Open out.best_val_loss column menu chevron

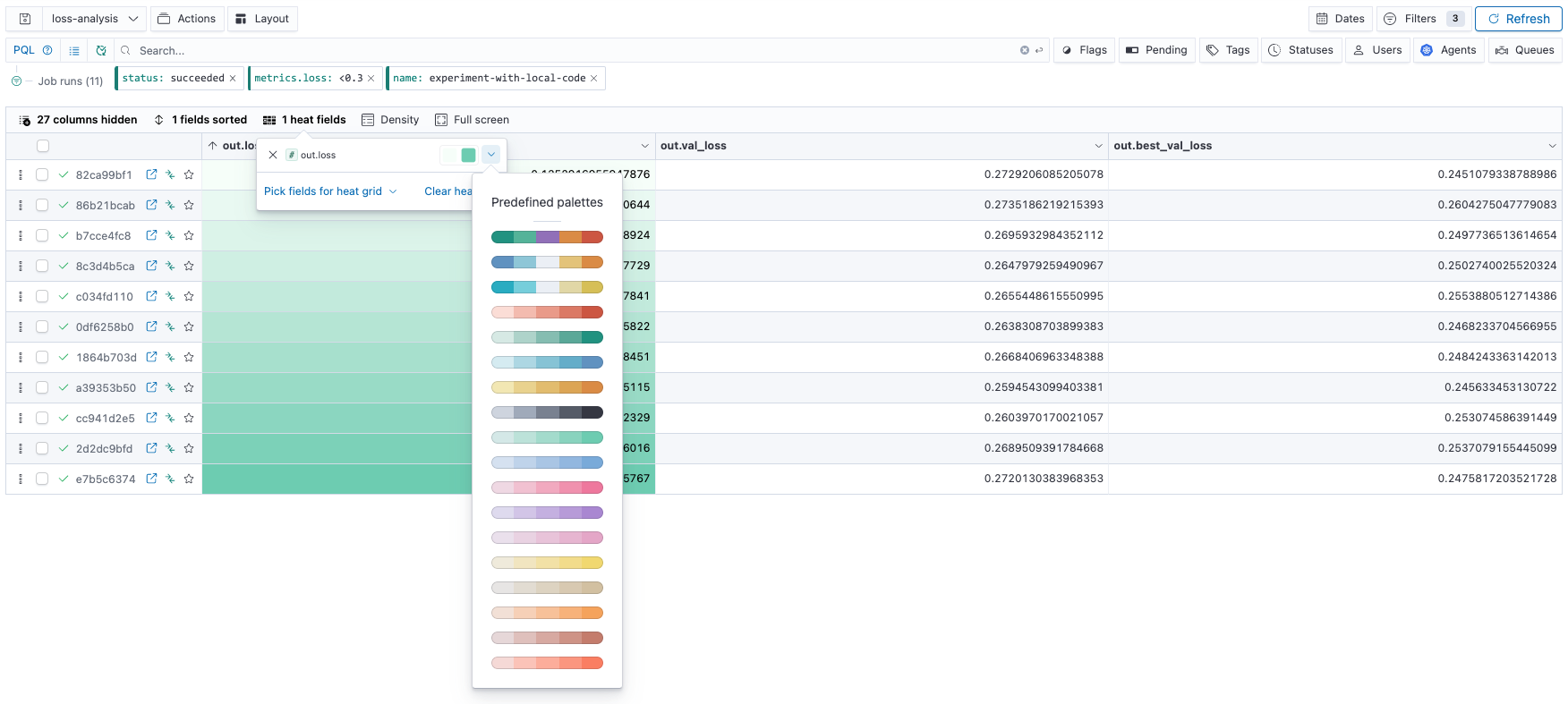1552,146
